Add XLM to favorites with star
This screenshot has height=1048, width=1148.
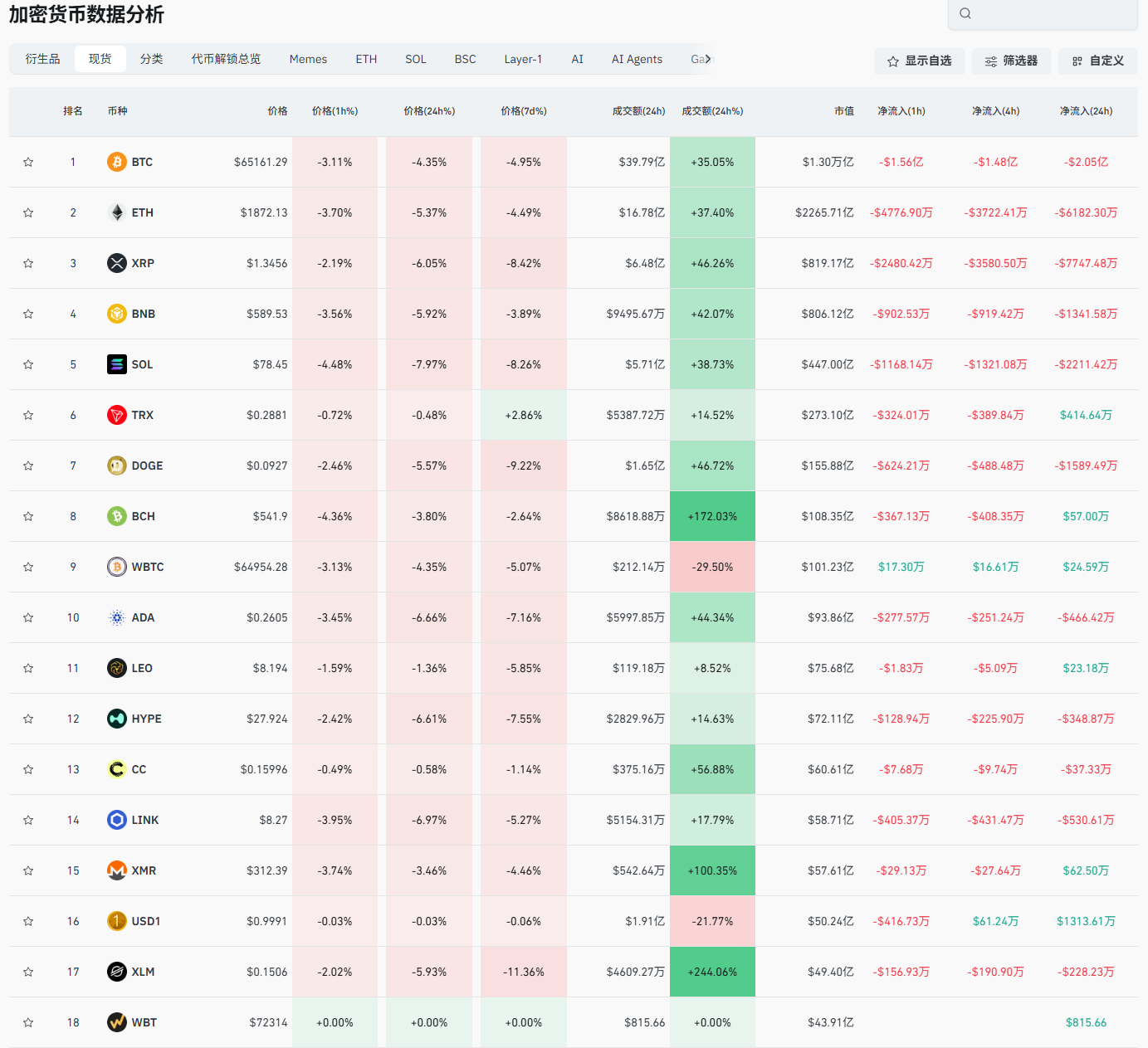point(28,972)
